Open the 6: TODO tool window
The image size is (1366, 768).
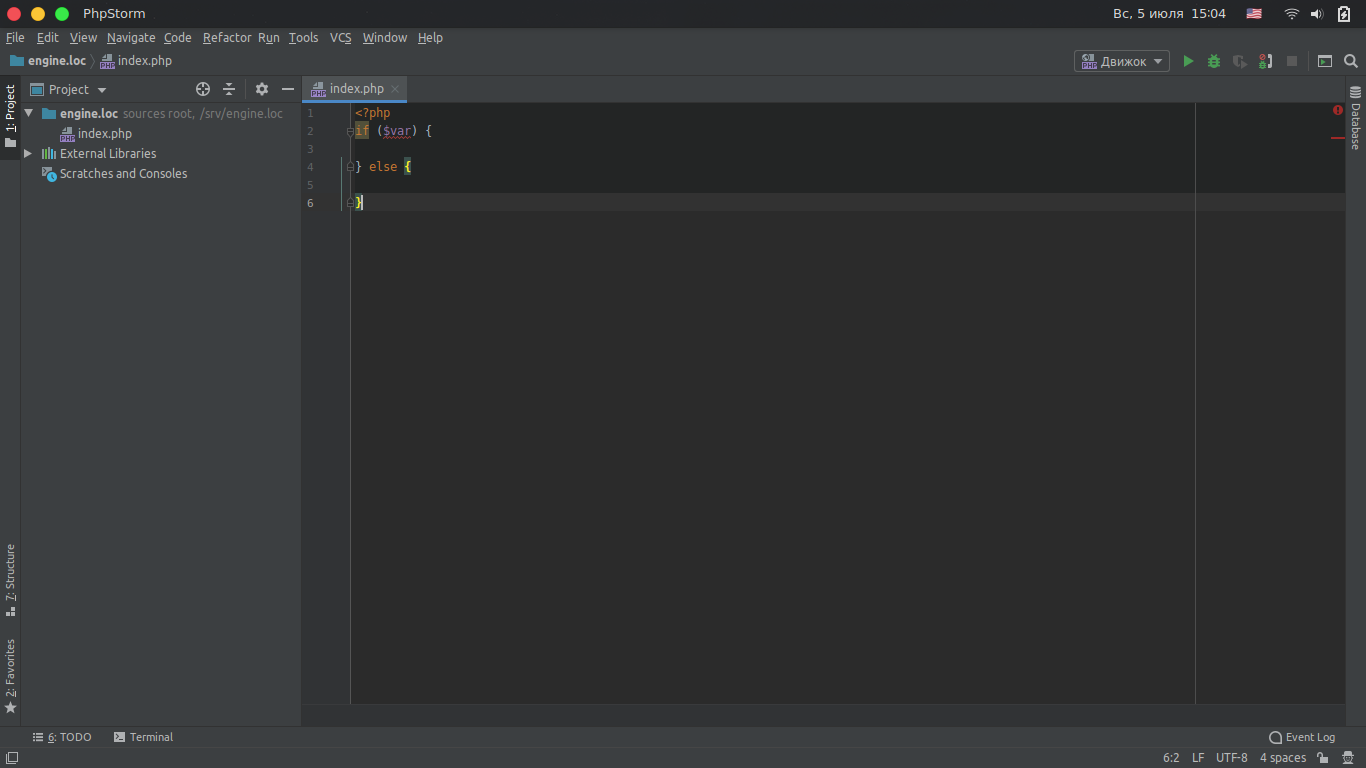point(62,737)
